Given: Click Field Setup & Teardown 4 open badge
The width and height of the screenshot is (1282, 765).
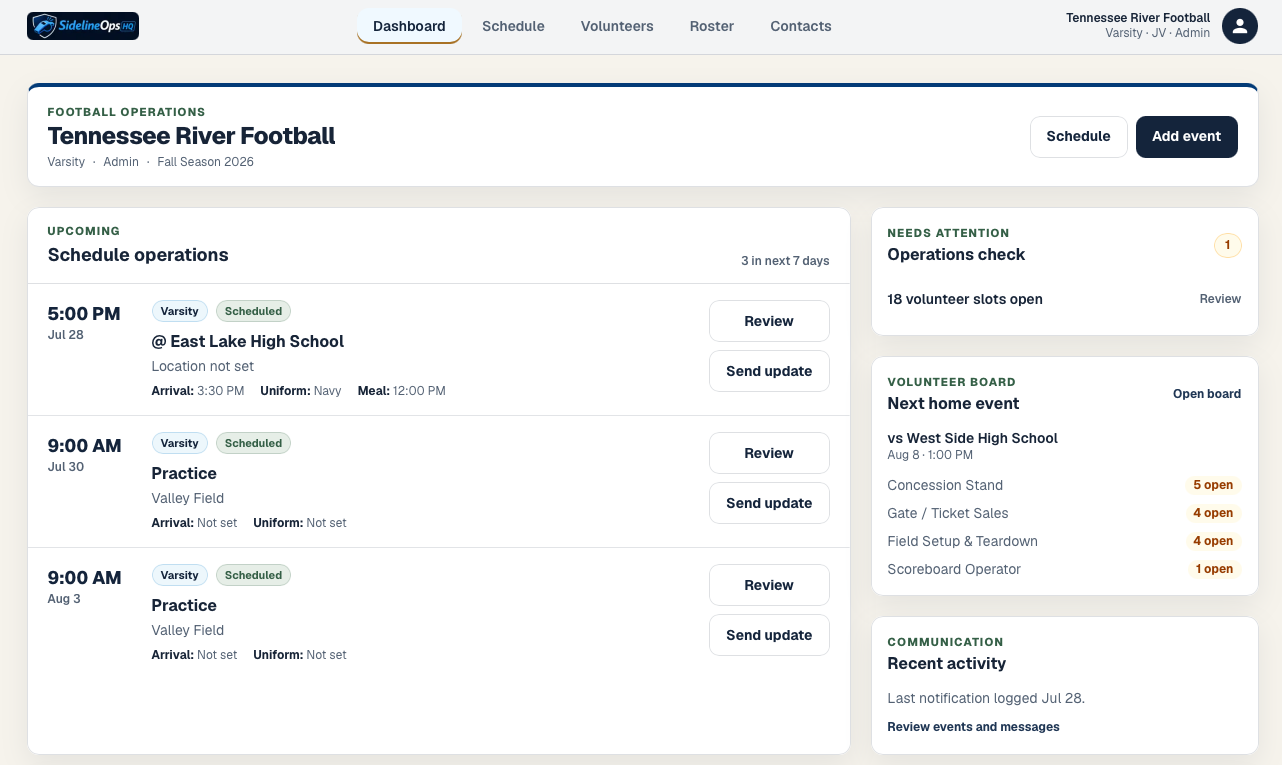Looking at the screenshot, I should [x=1213, y=541].
